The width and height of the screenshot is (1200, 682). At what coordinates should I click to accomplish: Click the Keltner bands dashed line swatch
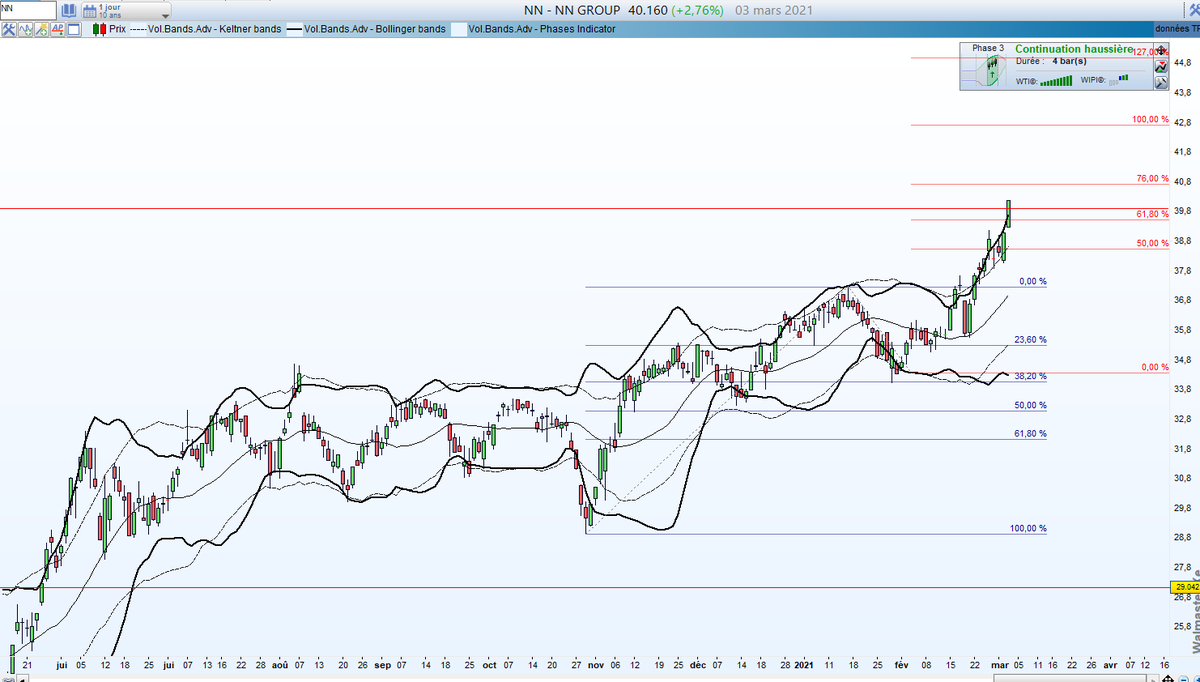point(138,29)
